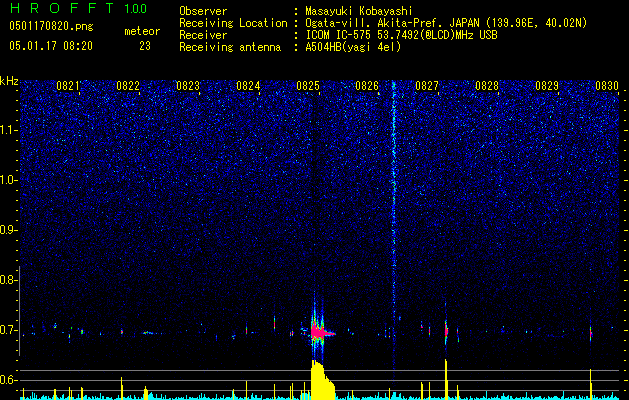Click the 0.9 kHz axis label

[x=8, y=230]
